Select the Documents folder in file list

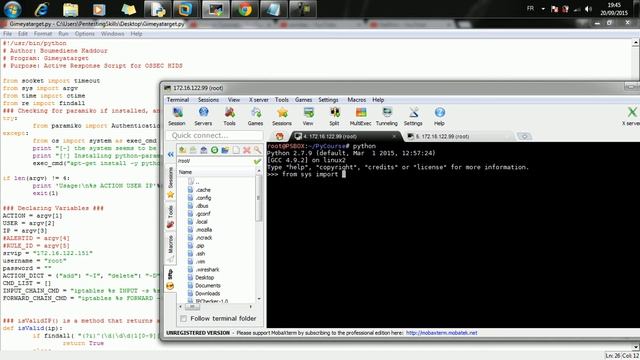tap(204, 286)
